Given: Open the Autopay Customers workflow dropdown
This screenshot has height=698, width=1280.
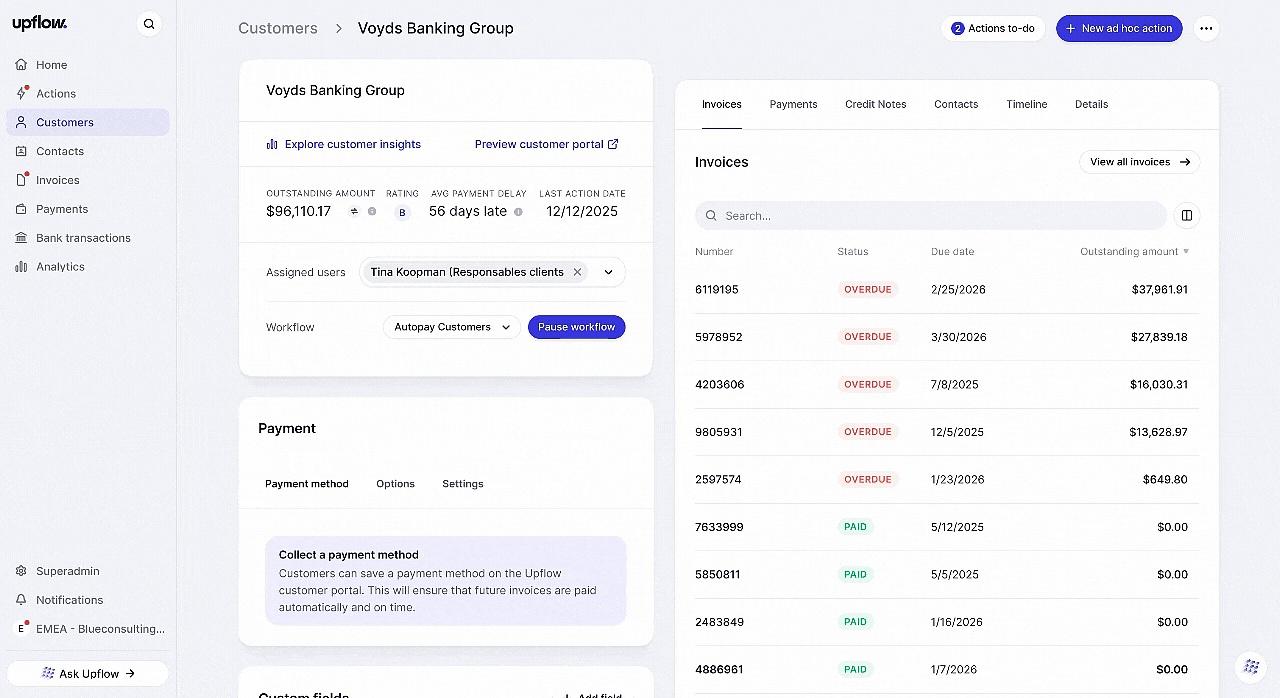Looking at the screenshot, I should point(450,327).
